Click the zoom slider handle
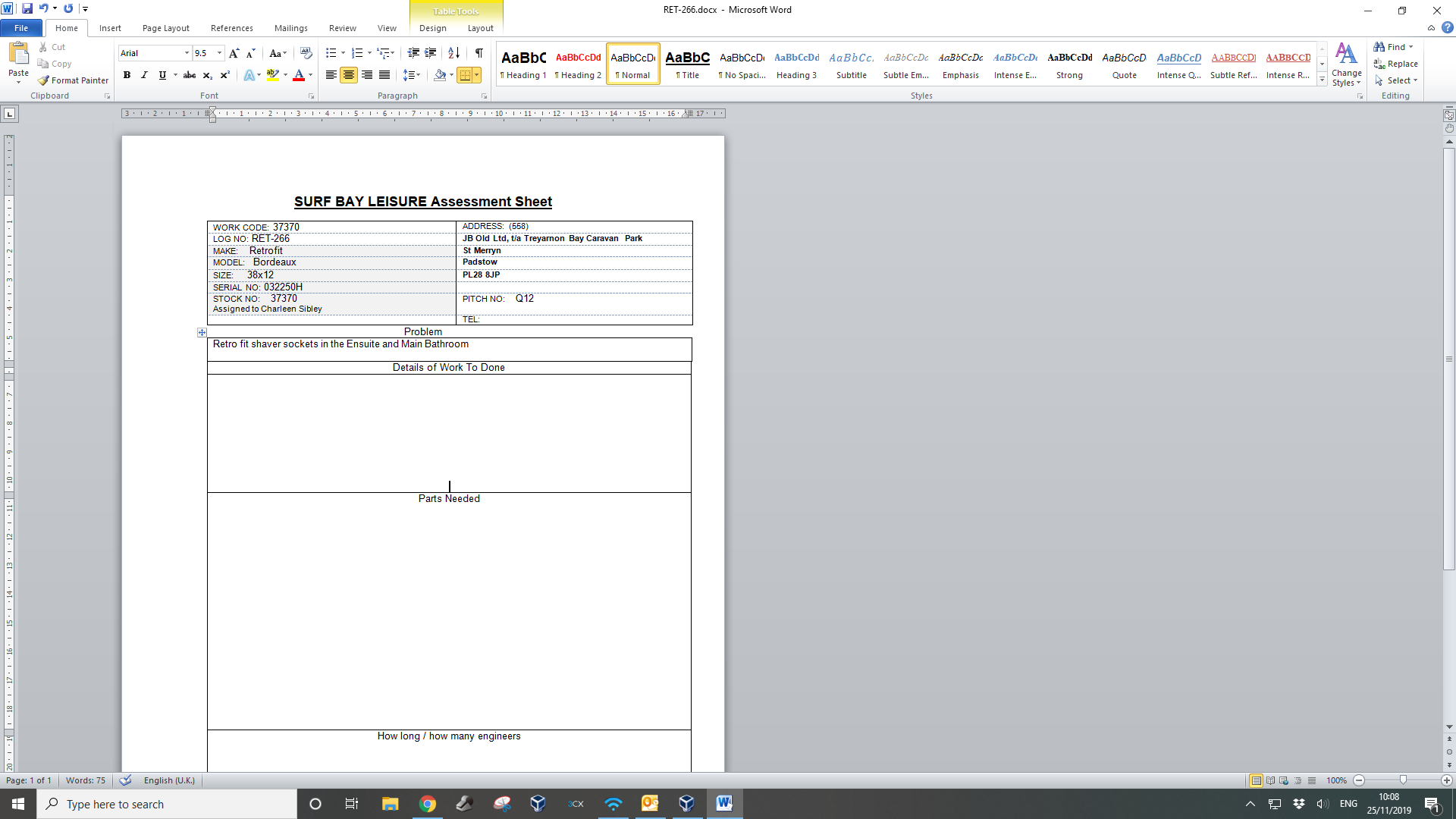The width and height of the screenshot is (1456, 819). click(x=1403, y=780)
